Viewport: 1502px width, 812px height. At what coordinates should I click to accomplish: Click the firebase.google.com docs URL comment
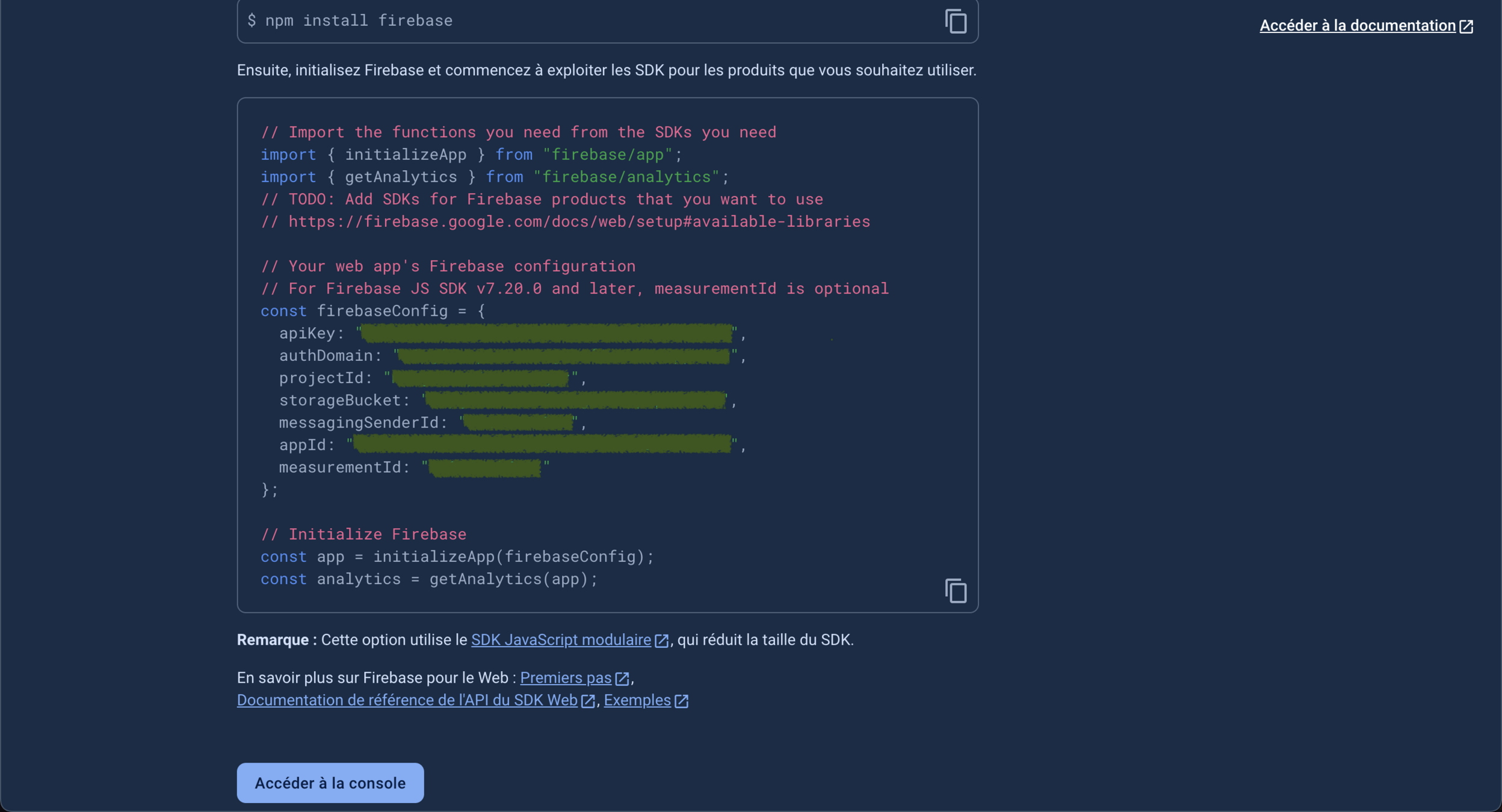point(579,222)
